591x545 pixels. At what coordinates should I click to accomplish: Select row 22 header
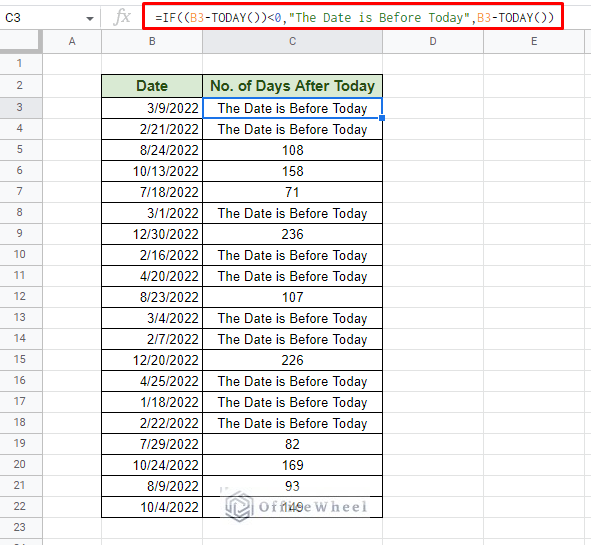[20, 506]
